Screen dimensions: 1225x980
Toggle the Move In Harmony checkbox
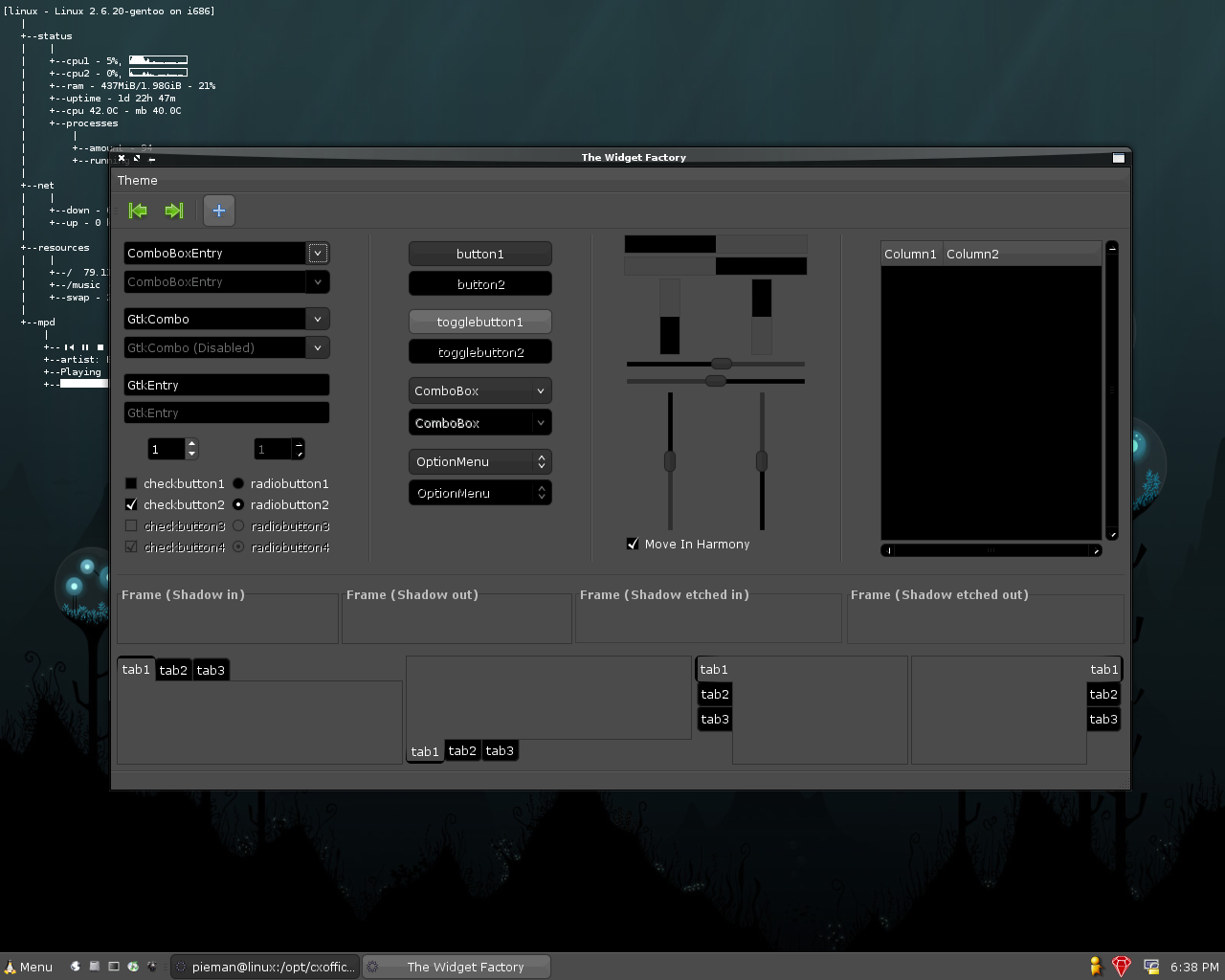click(x=633, y=544)
